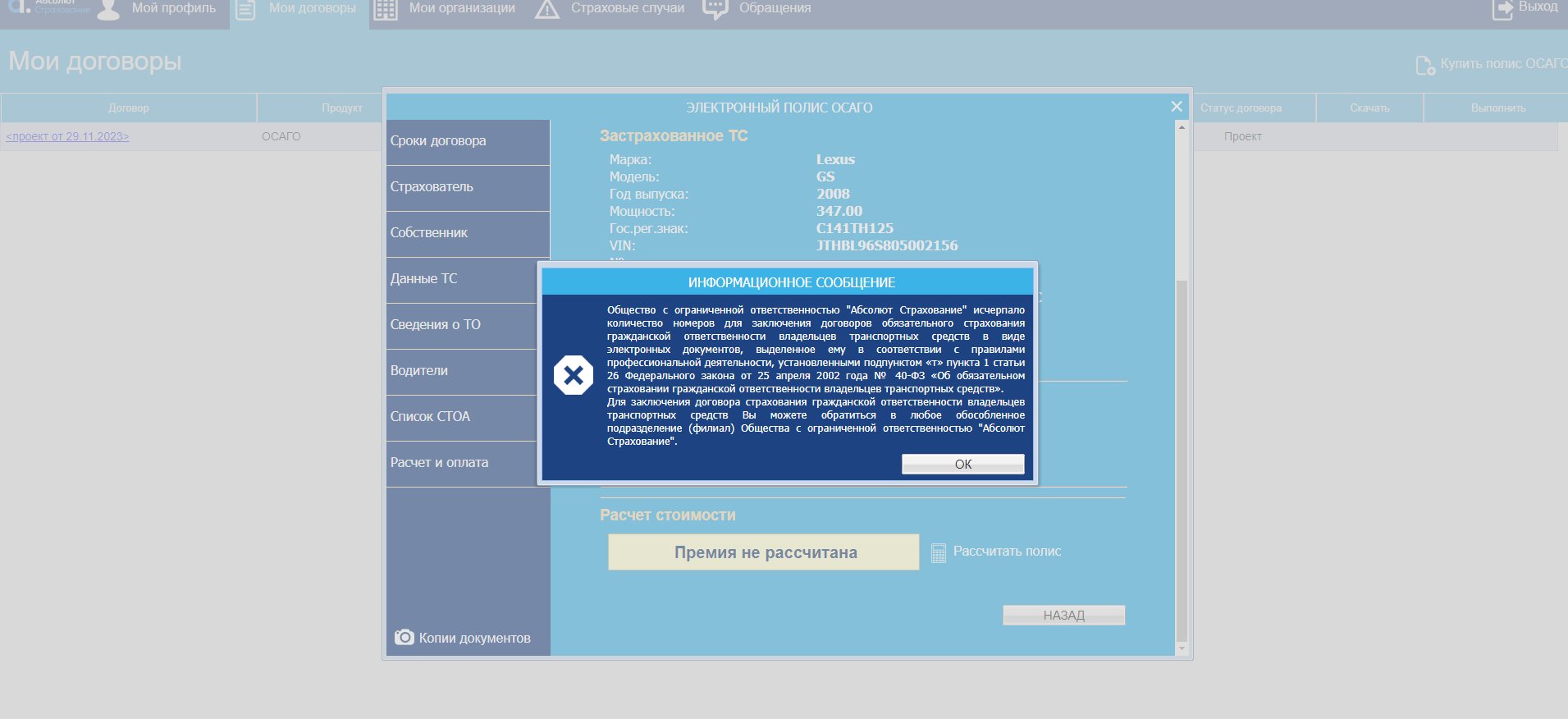Select Список СТОА section
The height and width of the screenshot is (719, 1568).
[462, 417]
